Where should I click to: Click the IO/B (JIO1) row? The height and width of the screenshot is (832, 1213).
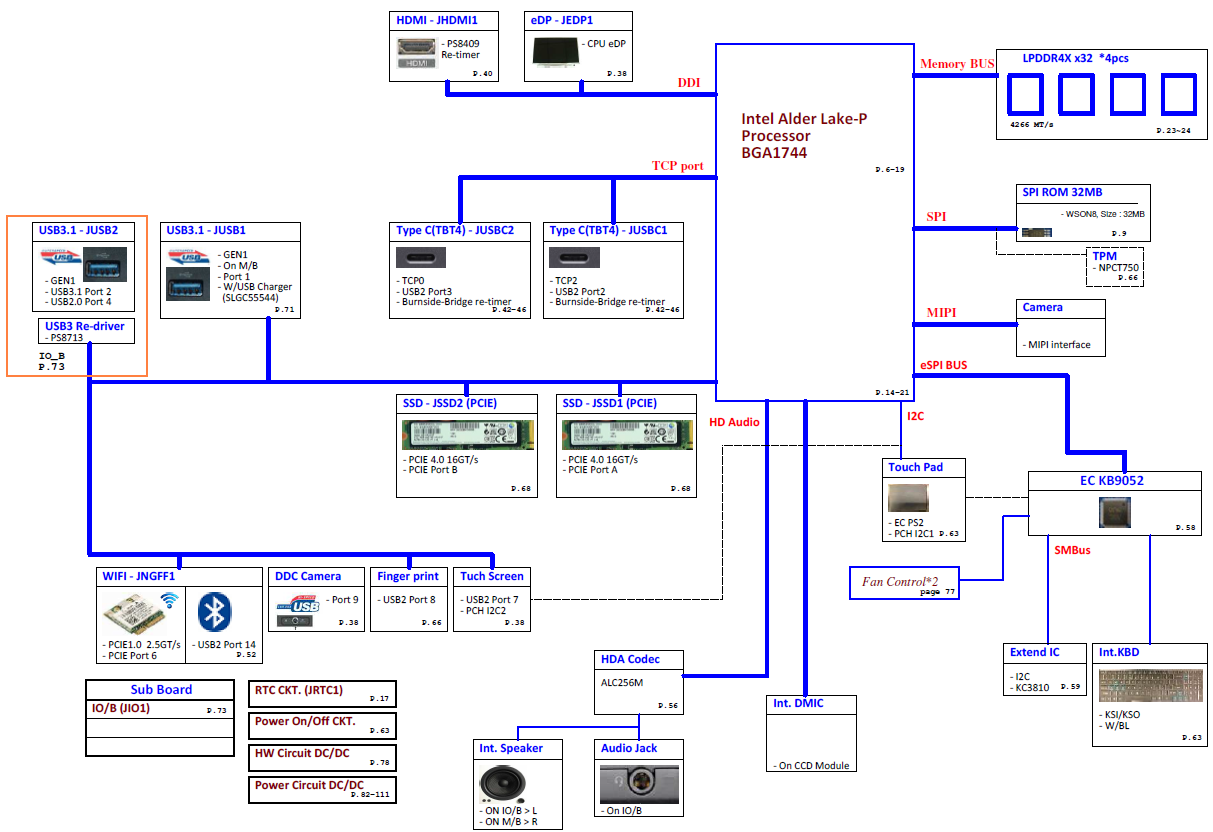(162, 709)
